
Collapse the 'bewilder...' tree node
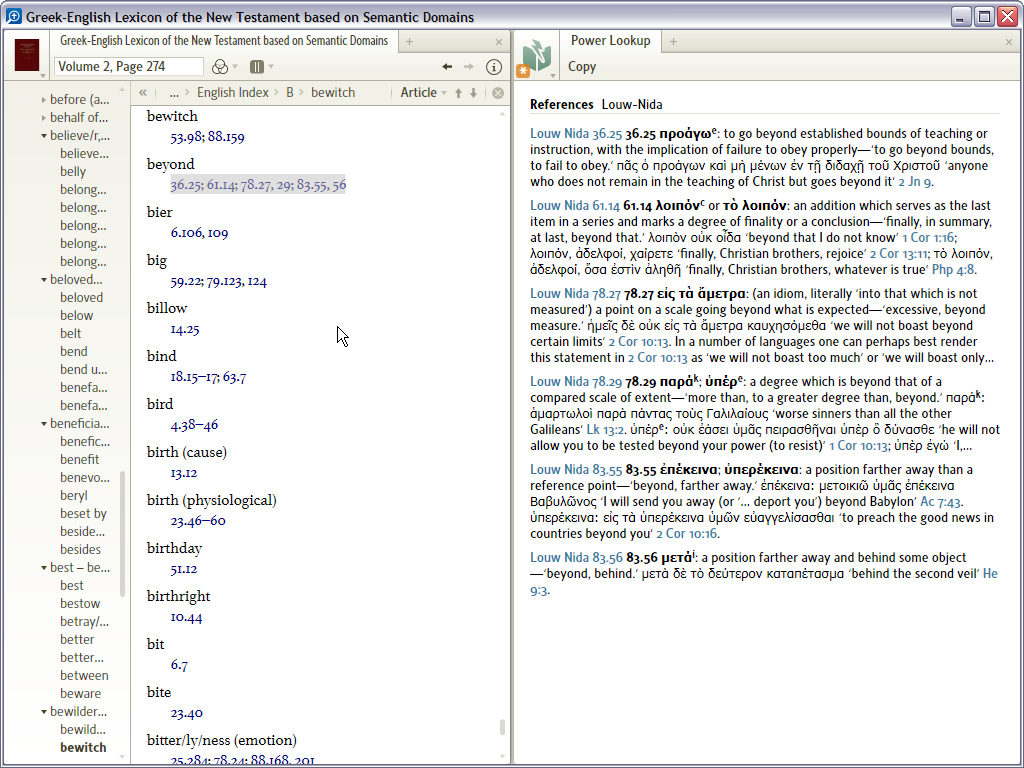44,712
